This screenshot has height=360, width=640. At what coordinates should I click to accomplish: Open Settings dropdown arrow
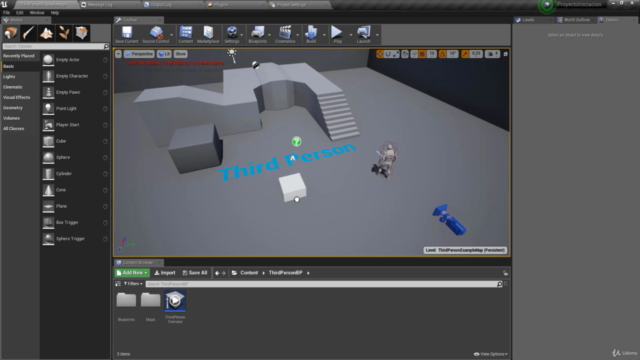click(x=242, y=35)
